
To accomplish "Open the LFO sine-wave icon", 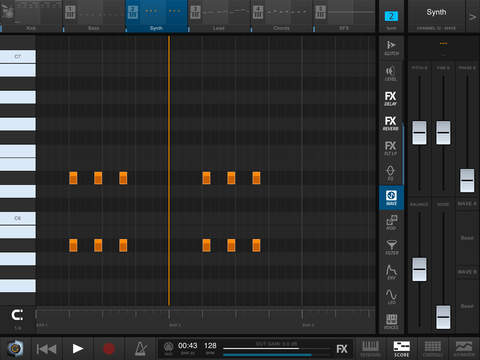I will pyautogui.click(x=391, y=296).
